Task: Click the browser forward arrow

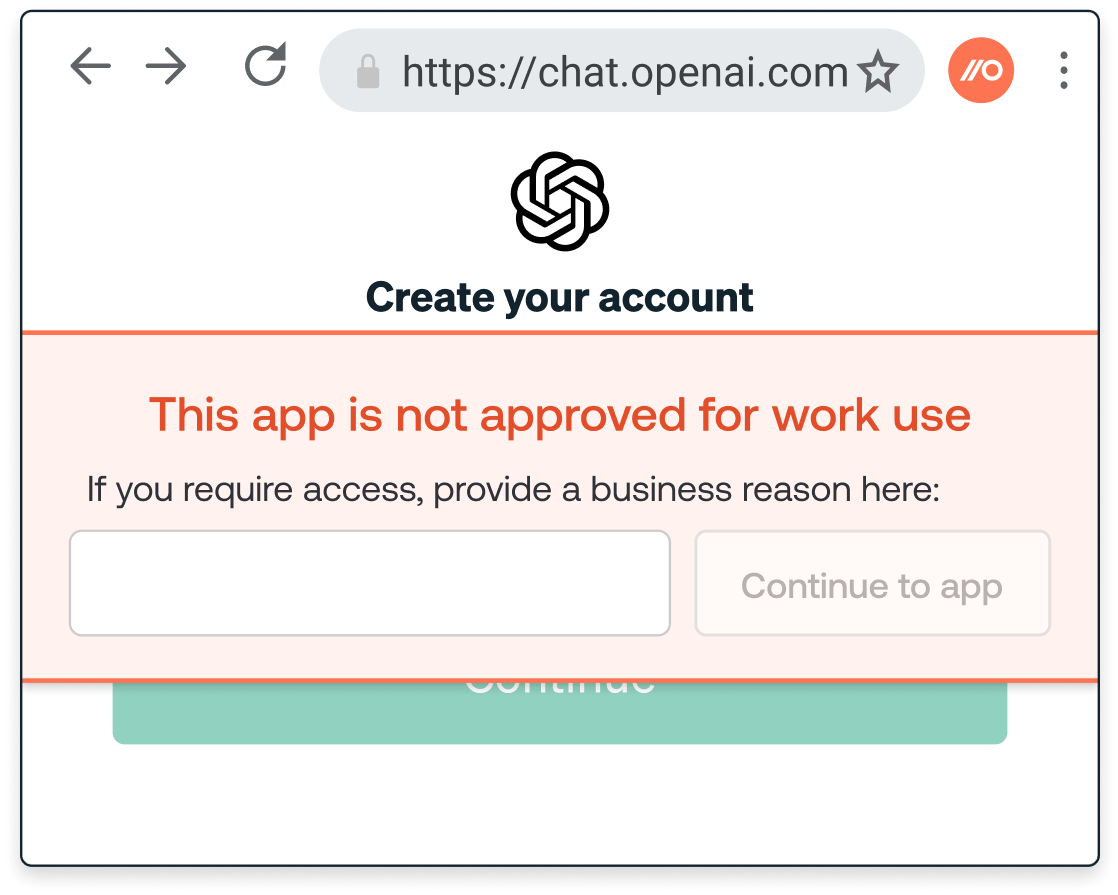Action: click(166, 66)
